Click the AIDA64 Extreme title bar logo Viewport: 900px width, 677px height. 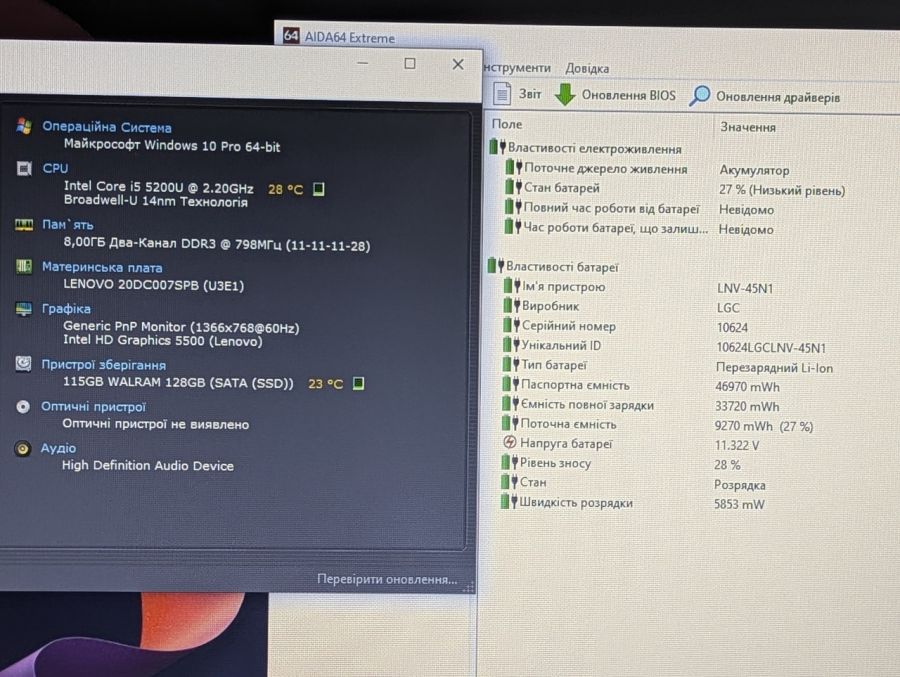point(291,36)
